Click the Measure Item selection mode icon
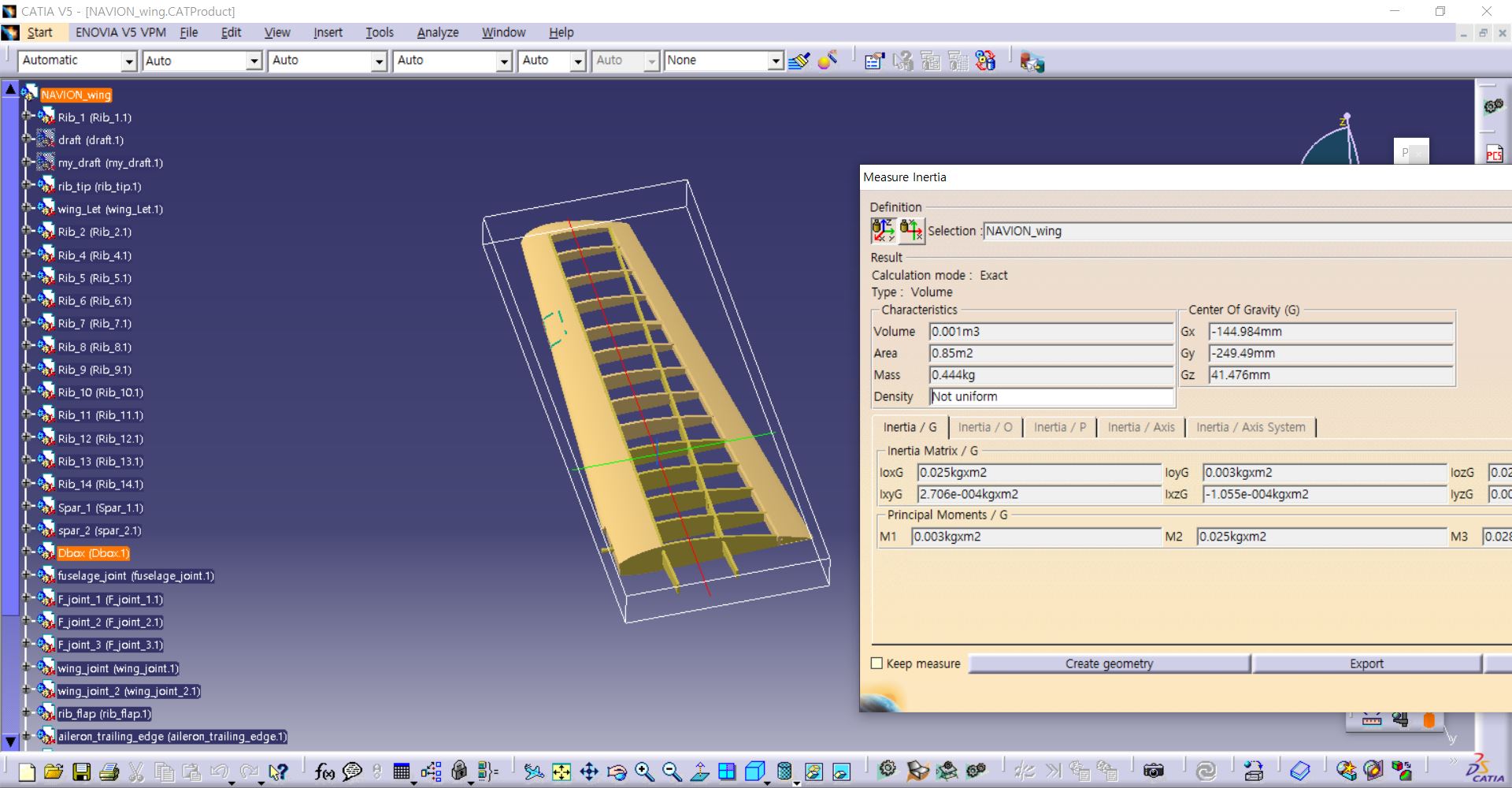 [x=911, y=230]
